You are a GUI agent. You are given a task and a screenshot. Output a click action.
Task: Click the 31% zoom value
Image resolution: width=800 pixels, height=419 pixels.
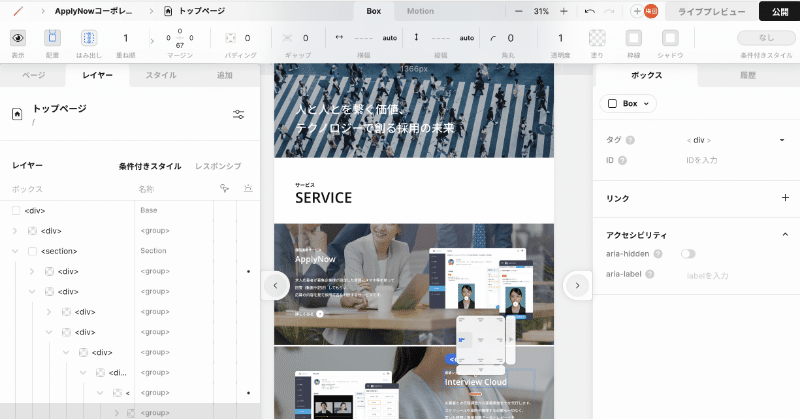[541, 11]
